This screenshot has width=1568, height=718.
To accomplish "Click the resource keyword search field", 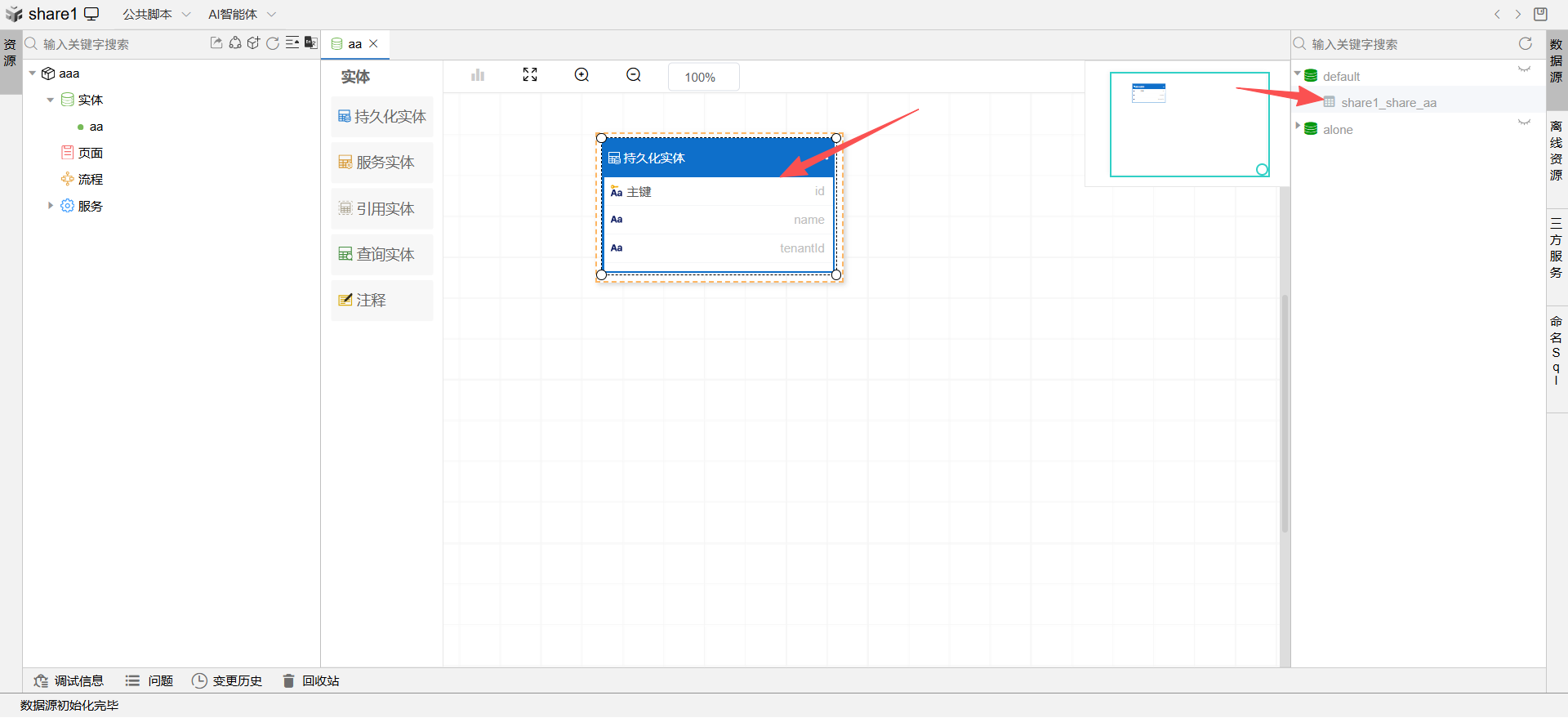I will [x=118, y=44].
